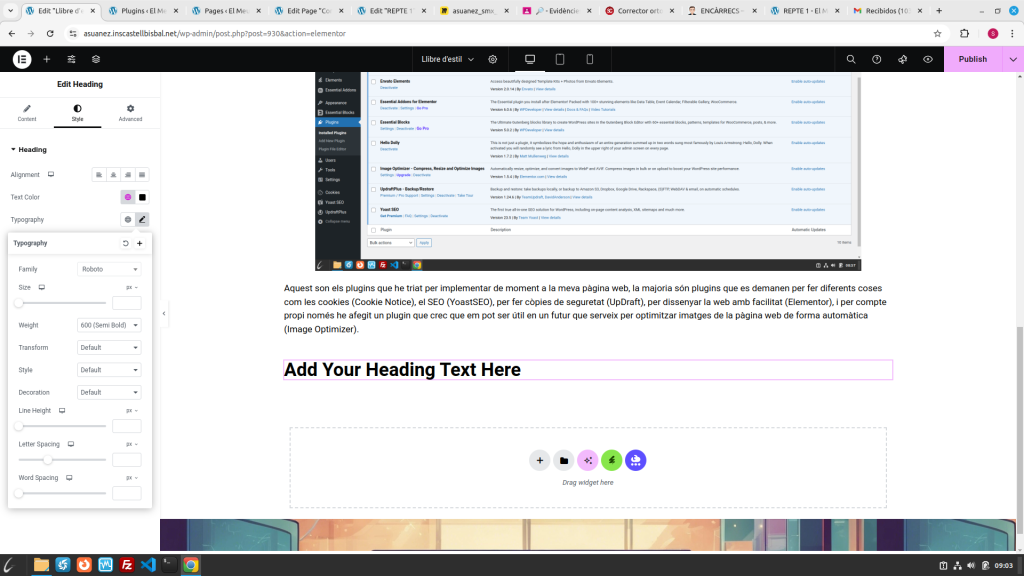This screenshot has width=1024, height=576.
Task: Focus the Size value input
Action: (127, 303)
